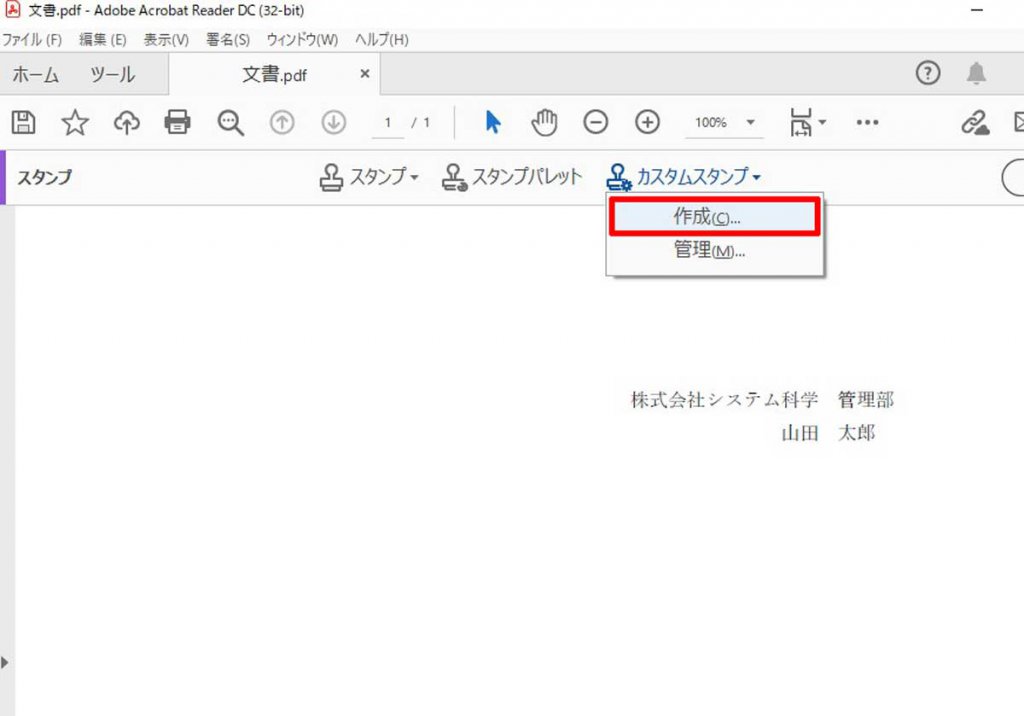Expand the fit page options arrow
Viewport: 1024px width, 716px height.
822,122
